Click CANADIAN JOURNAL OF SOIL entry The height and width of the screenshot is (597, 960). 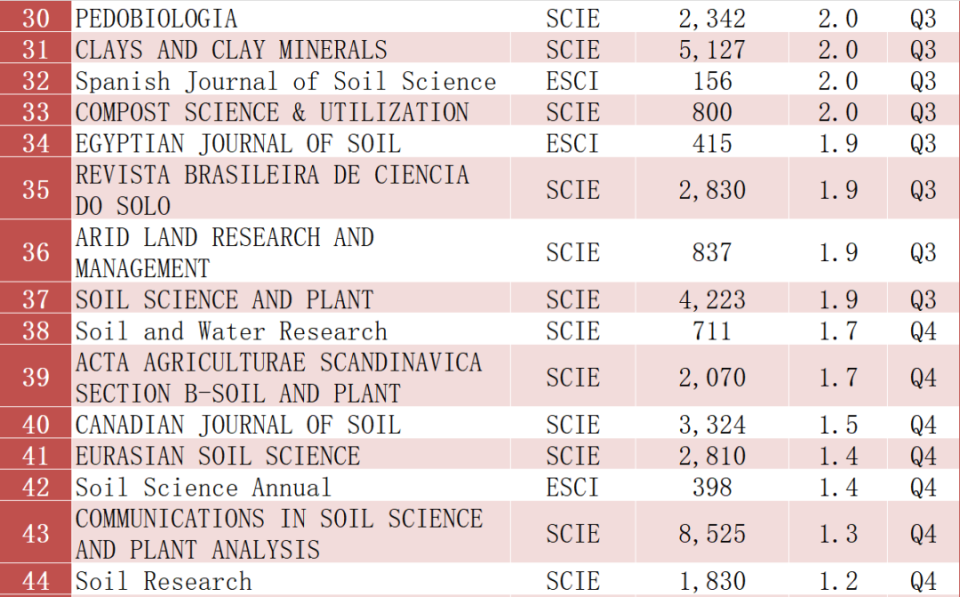point(238,424)
